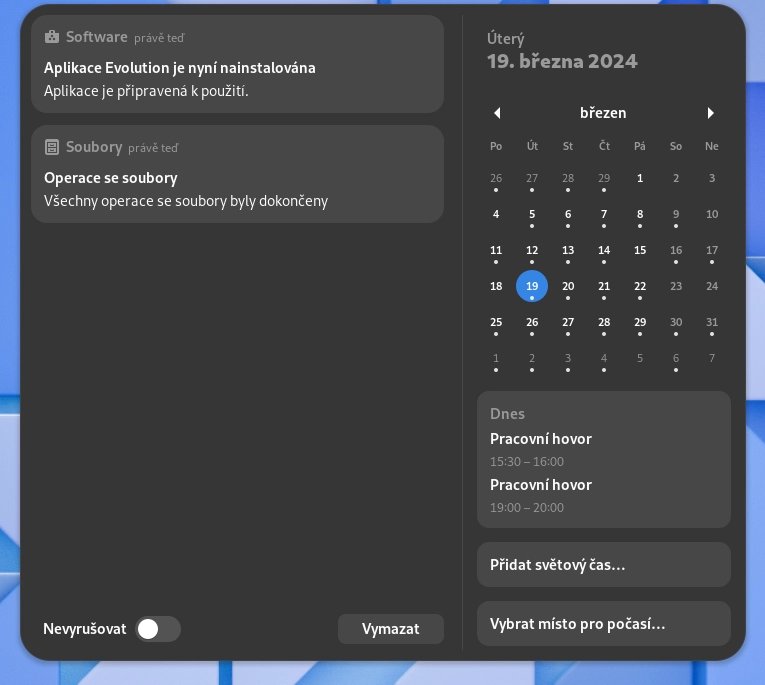The height and width of the screenshot is (685, 765).
Task: Click the Dnes heading in events
Action: [507, 414]
